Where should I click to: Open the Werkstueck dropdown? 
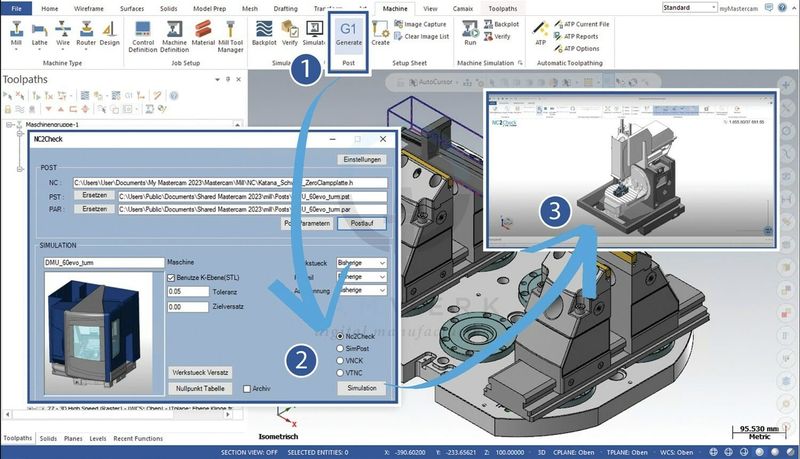(361, 263)
